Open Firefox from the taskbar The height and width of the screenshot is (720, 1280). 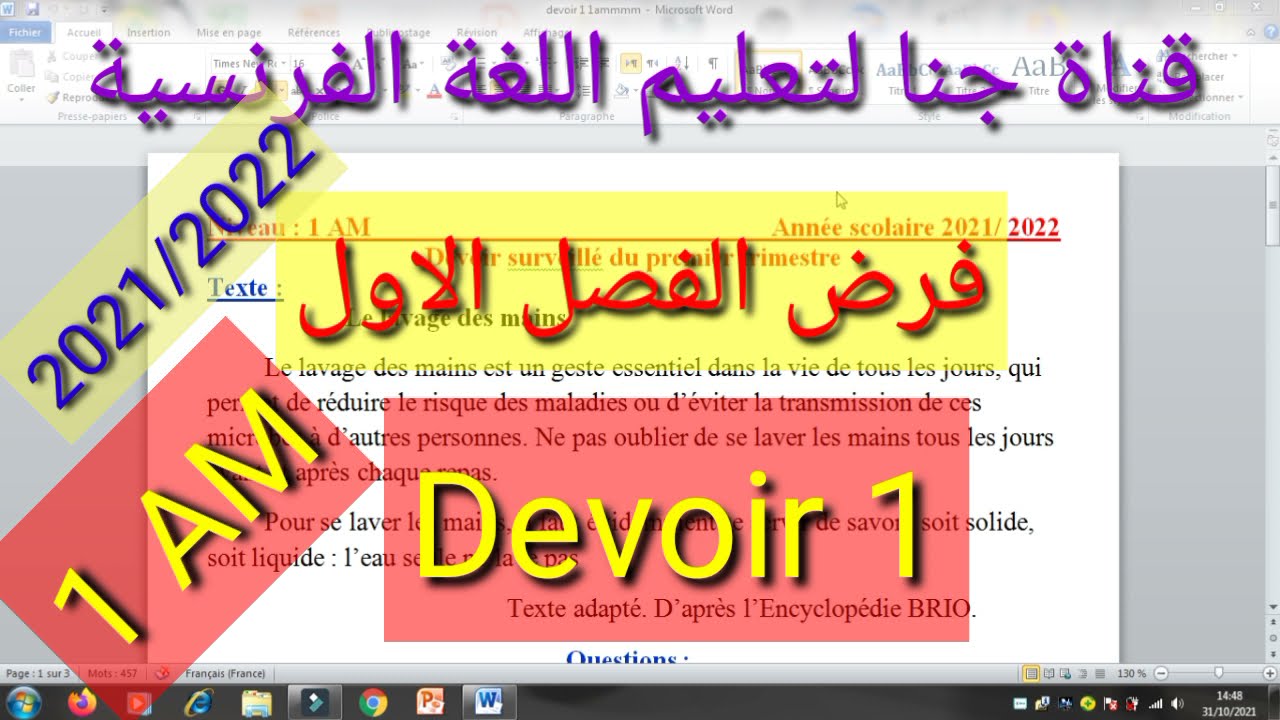pos(82,702)
